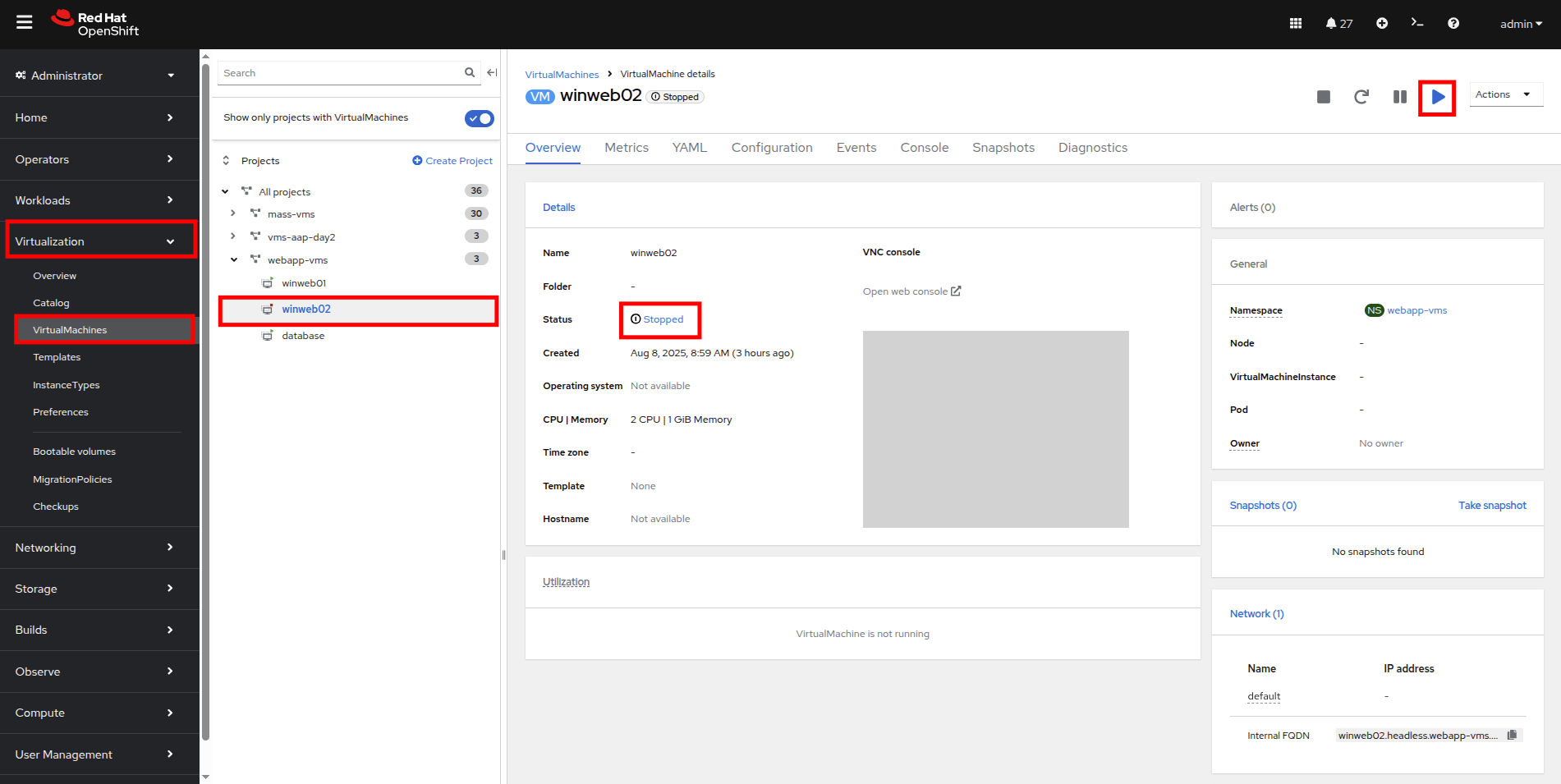The height and width of the screenshot is (784, 1561).
Task: Click the VM badge beside winweb02 title
Action: tap(540, 97)
